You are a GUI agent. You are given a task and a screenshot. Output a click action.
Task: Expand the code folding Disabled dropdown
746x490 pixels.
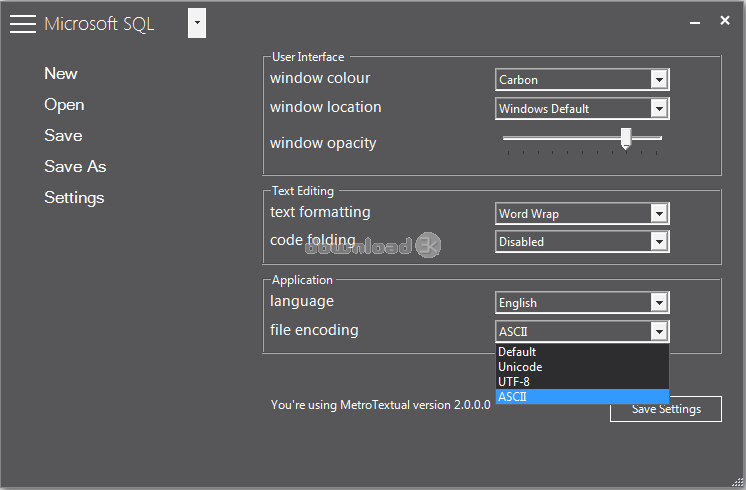[x=582, y=242]
